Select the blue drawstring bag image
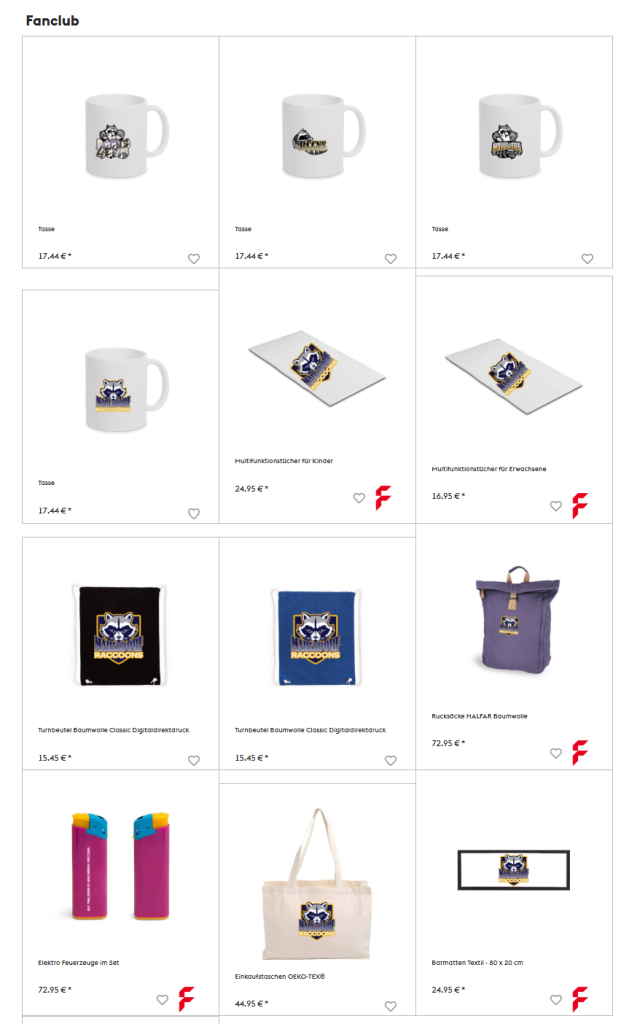This screenshot has height=1024, width=621. click(316, 637)
